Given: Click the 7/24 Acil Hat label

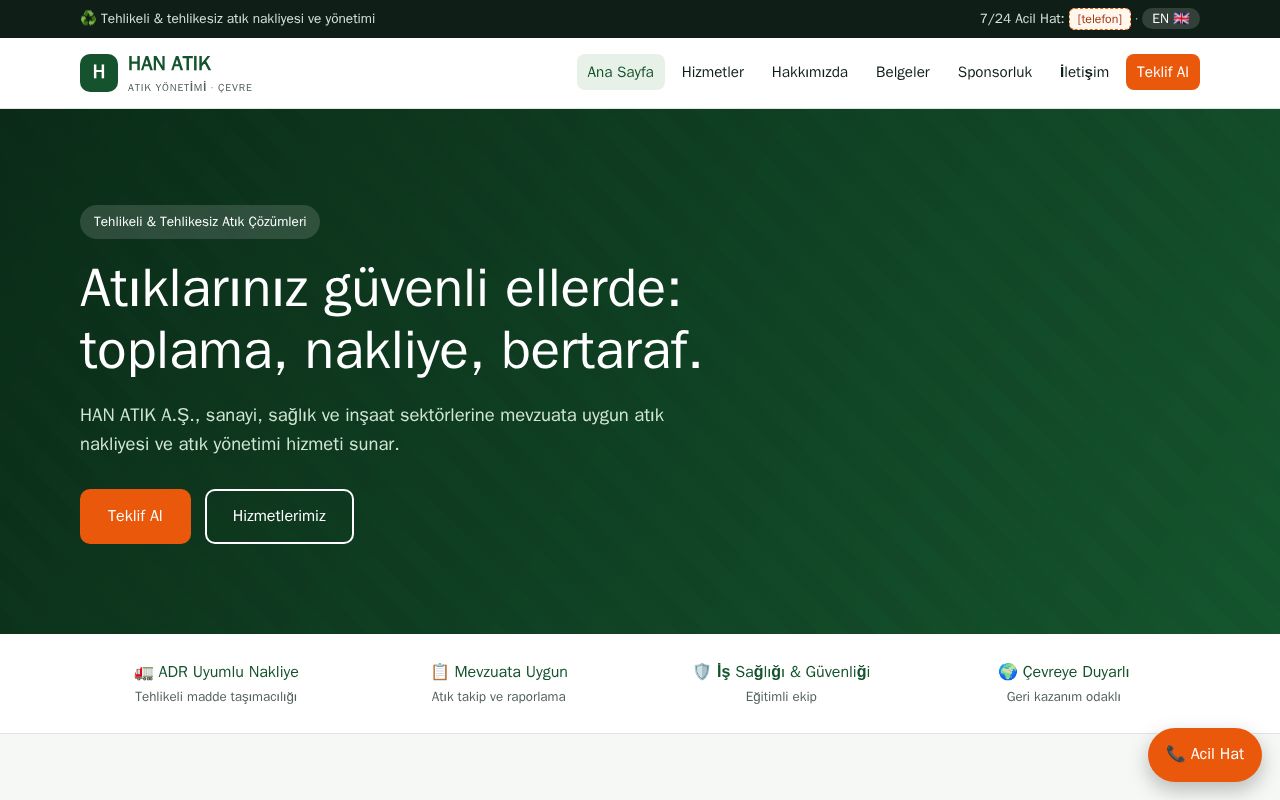Looking at the screenshot, I should click(1022, 19).
